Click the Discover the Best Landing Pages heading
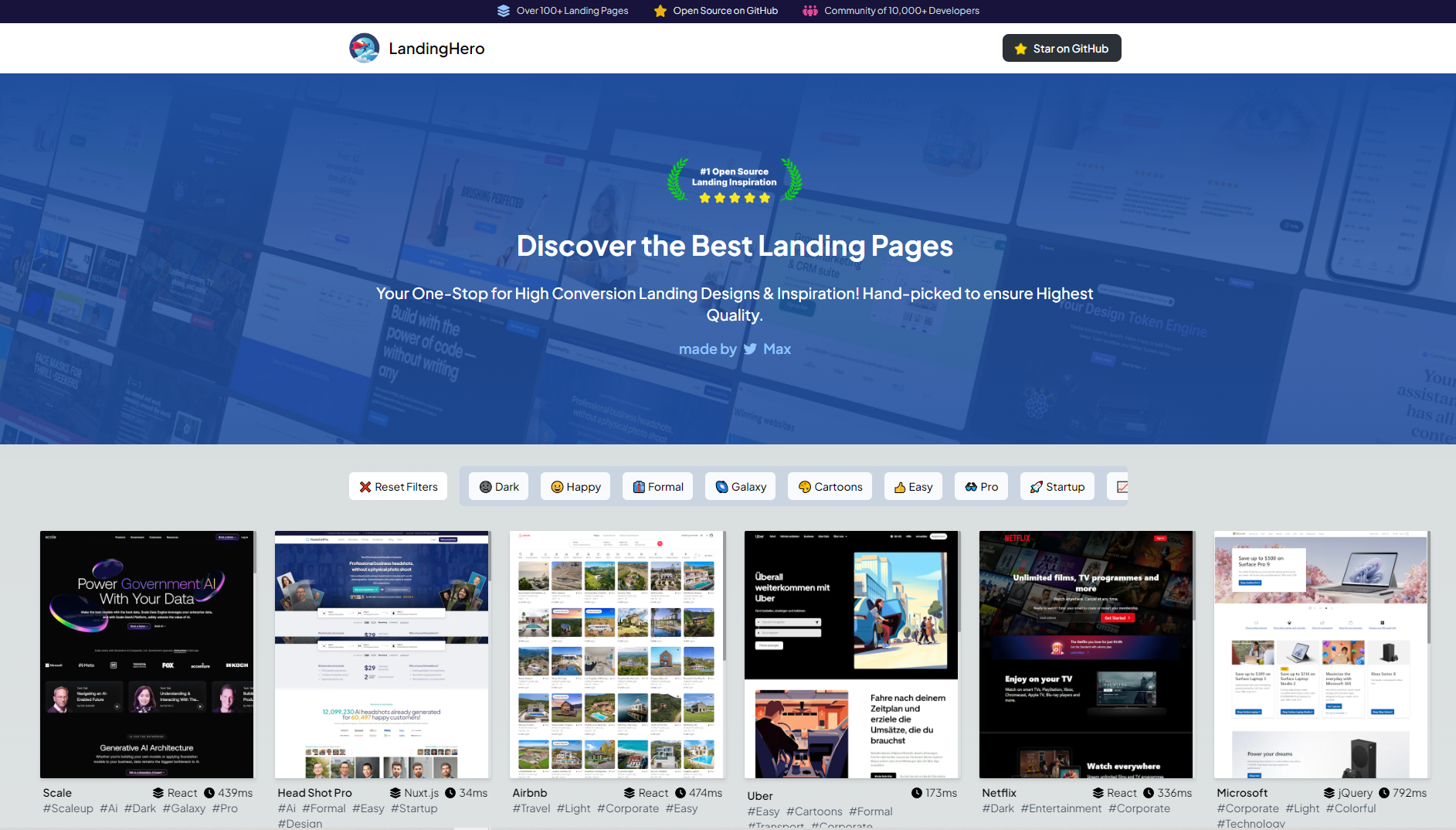Viewport: 1456px width, 830px height. click(735, 246)
